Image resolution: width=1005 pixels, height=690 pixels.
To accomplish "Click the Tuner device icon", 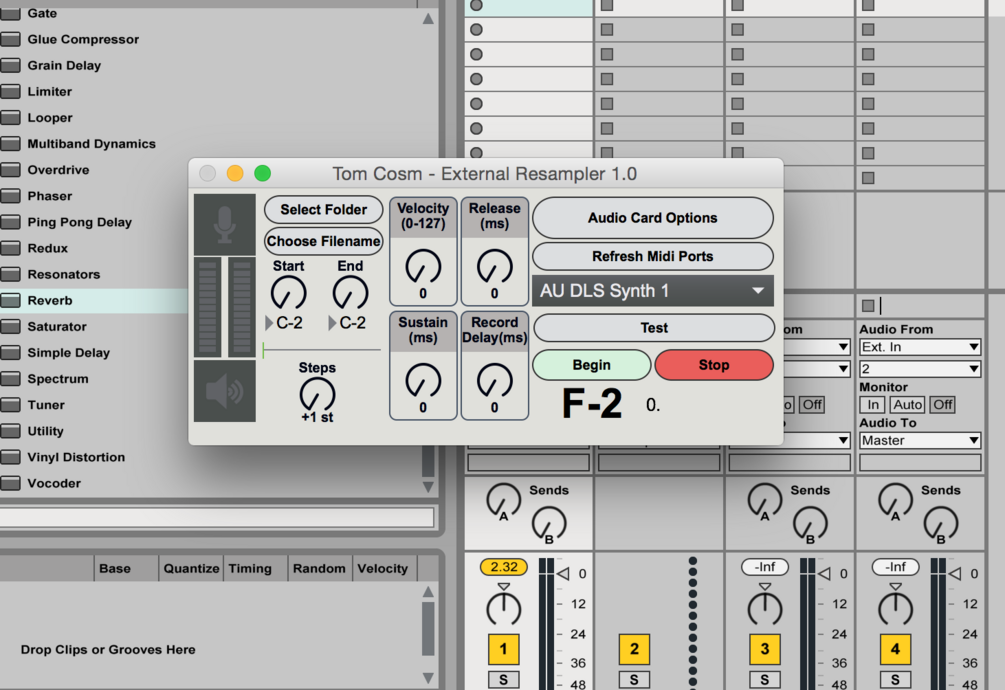I will pos(10,405).
